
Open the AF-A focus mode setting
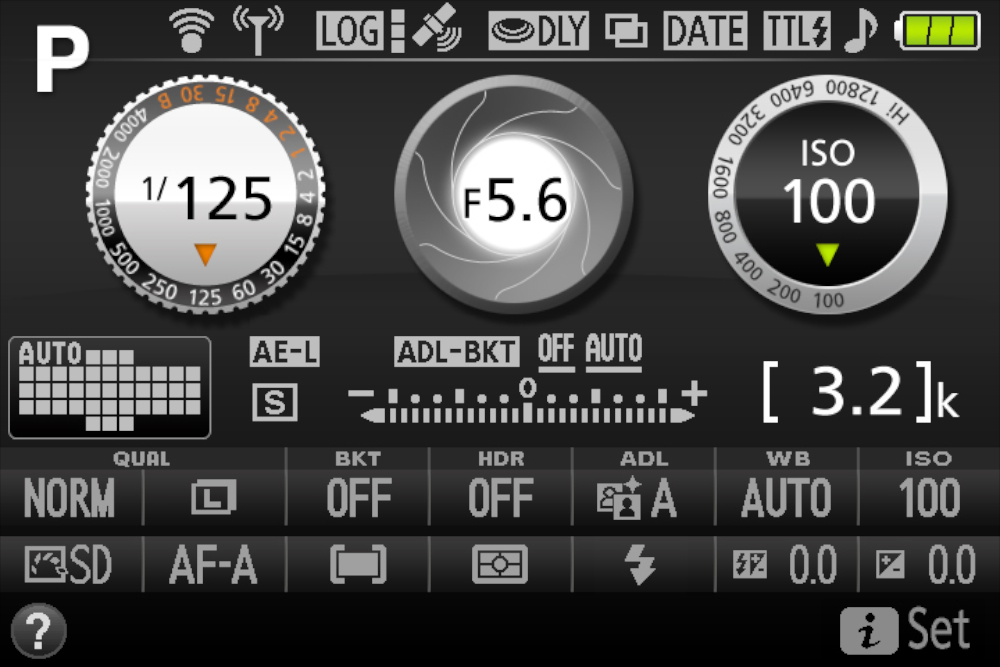(213, 566)
